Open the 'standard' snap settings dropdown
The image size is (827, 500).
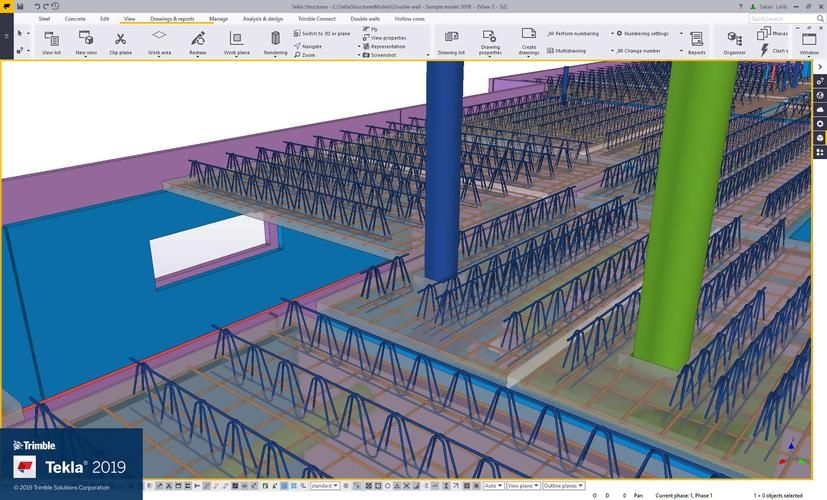(x=324, y=486)
